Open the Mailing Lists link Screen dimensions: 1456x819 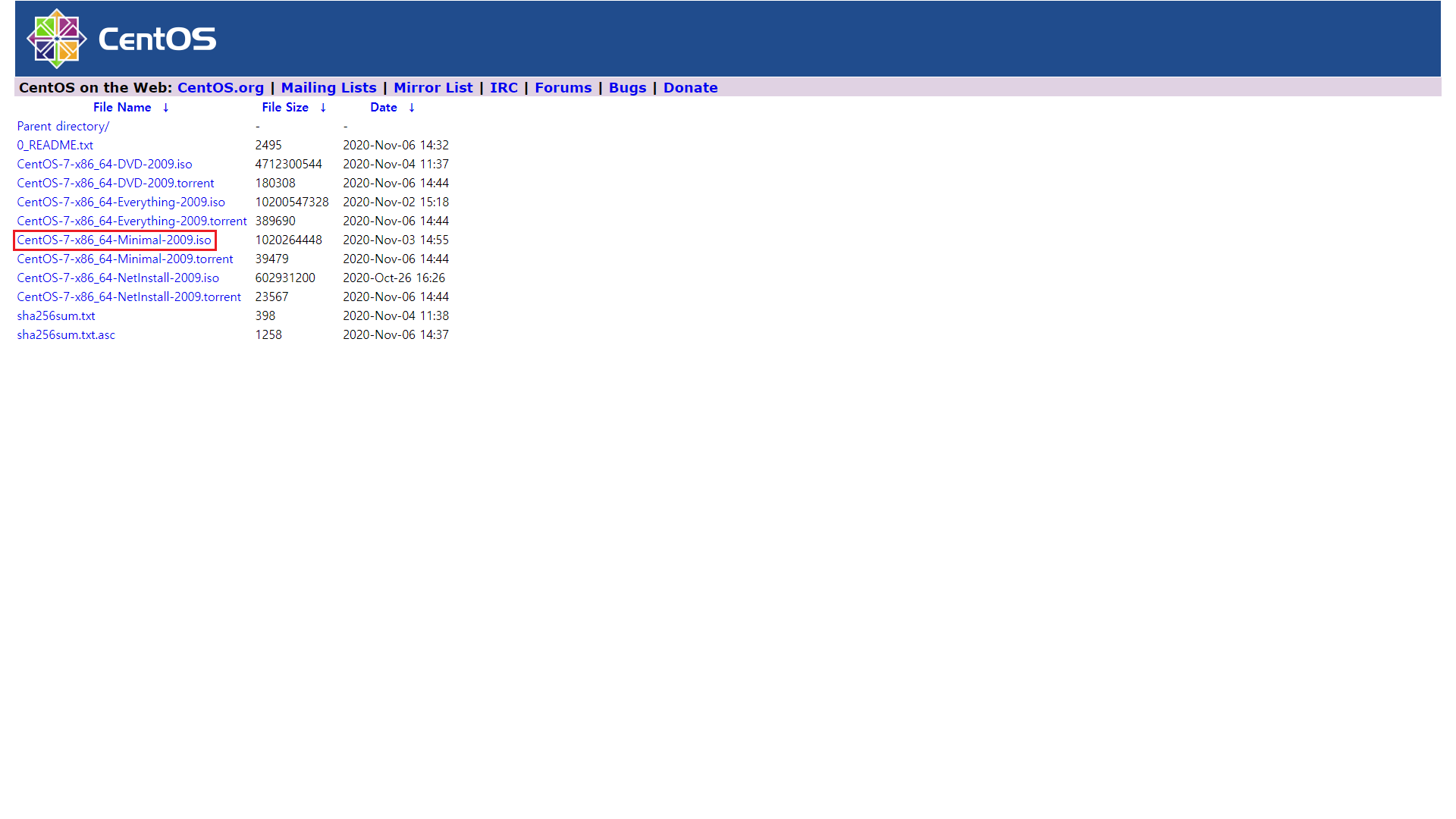point(328,88)
